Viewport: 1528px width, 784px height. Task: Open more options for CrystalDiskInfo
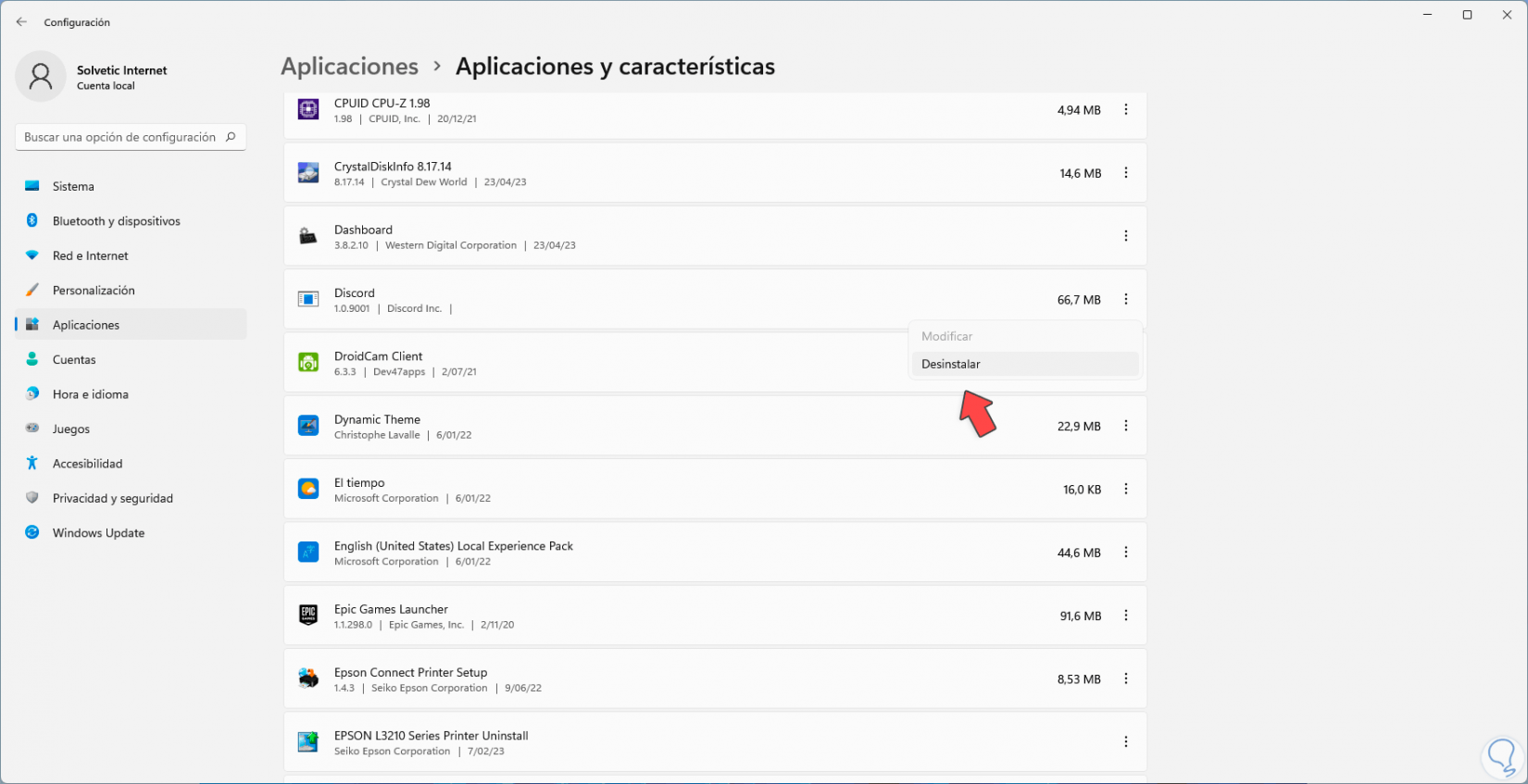pos(1126,173)
